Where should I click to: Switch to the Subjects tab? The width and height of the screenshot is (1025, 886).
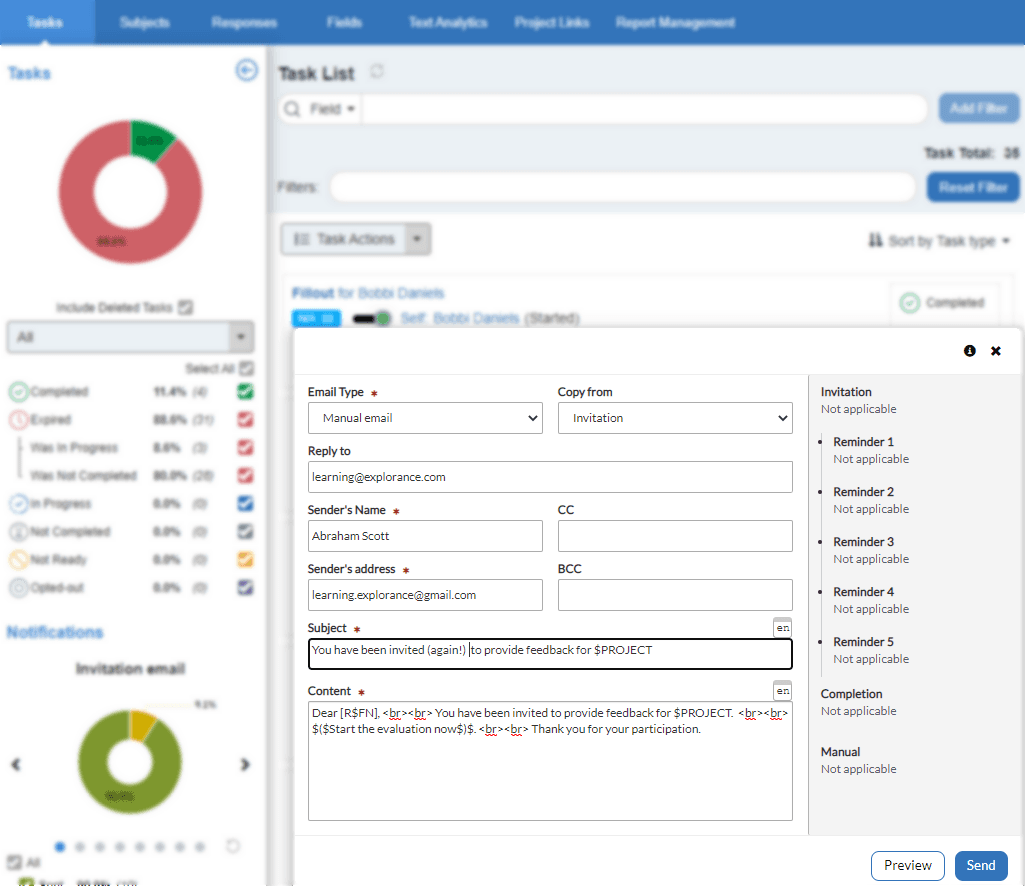144,22
